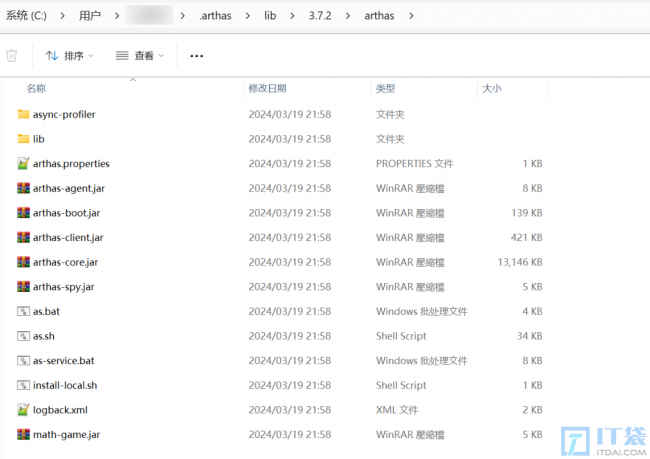Click the 13,146 KB size cell

tap(520, 262)
